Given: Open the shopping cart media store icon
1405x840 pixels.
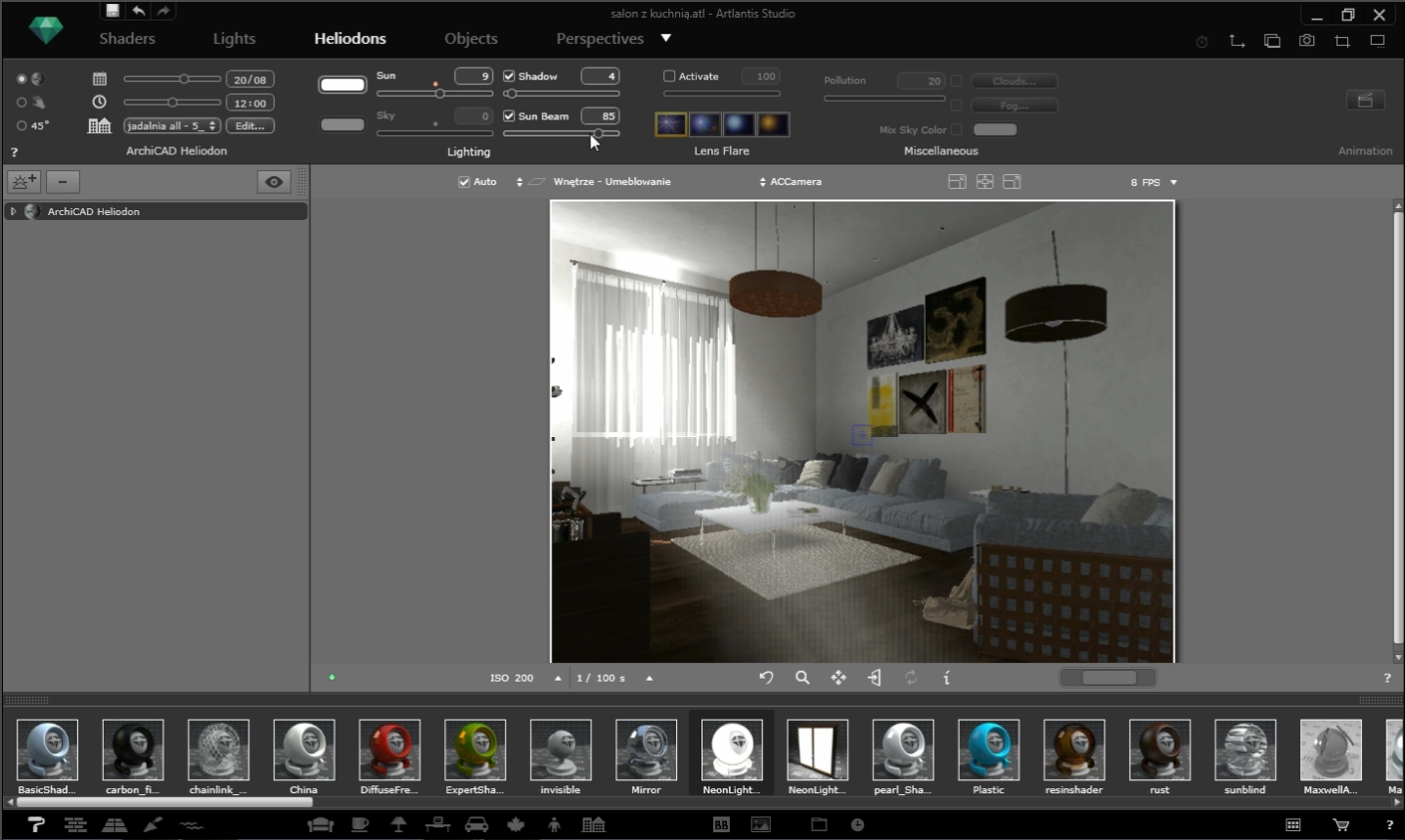Looking at the screenshot, I should pyautogui.click(x=1341, y=825).
